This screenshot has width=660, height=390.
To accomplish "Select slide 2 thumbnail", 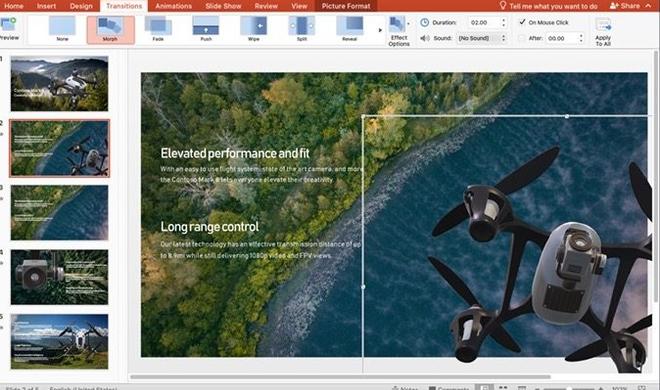I will pyautogui.click(x=59, y=148).
